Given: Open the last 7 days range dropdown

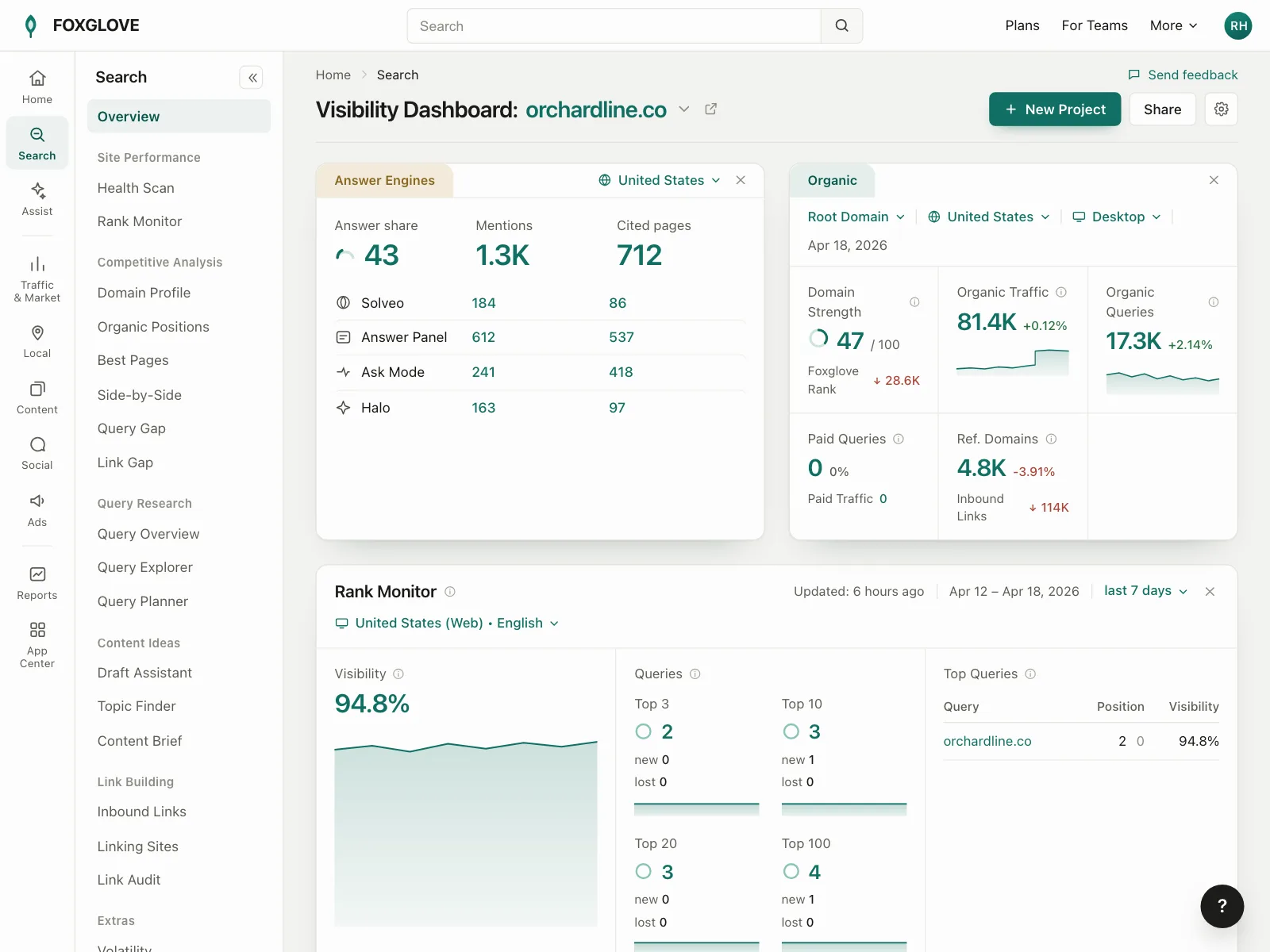Looking at the screenshot, I should click(1145, 591).
